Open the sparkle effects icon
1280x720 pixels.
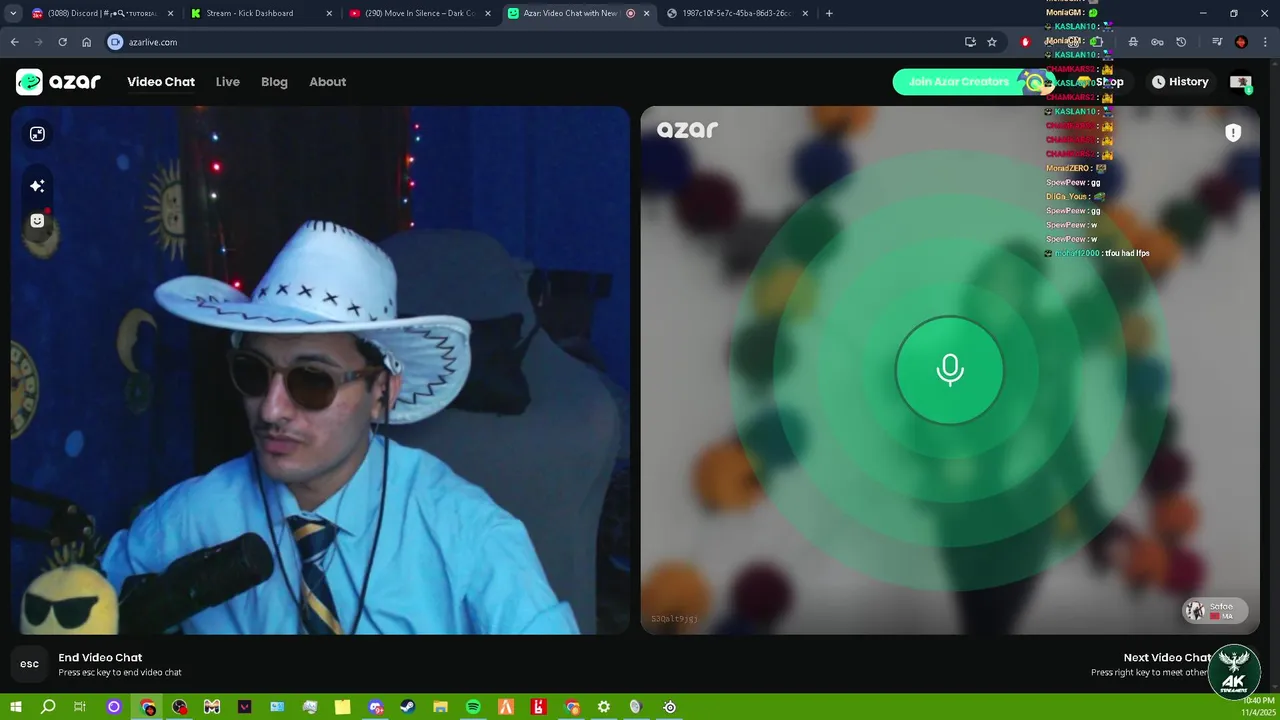[37, 186]
